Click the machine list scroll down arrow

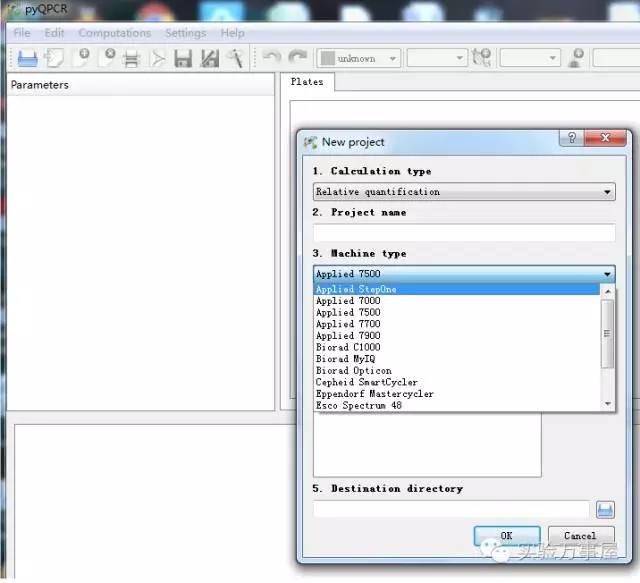[608, 404]
